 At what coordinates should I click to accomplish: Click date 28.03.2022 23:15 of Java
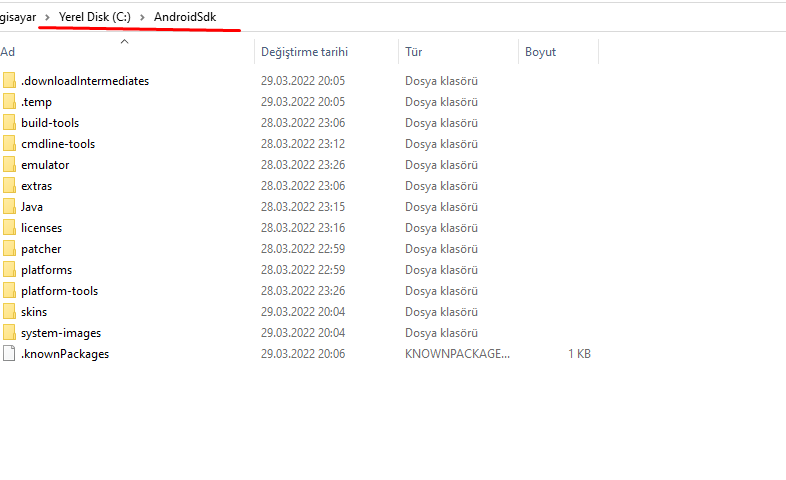coord(303,207)
